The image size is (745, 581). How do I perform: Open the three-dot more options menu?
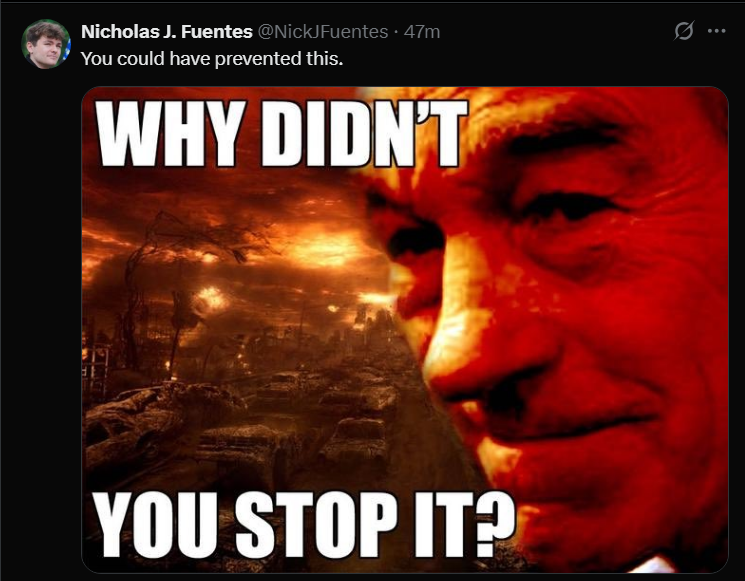[x=716, y=31]
